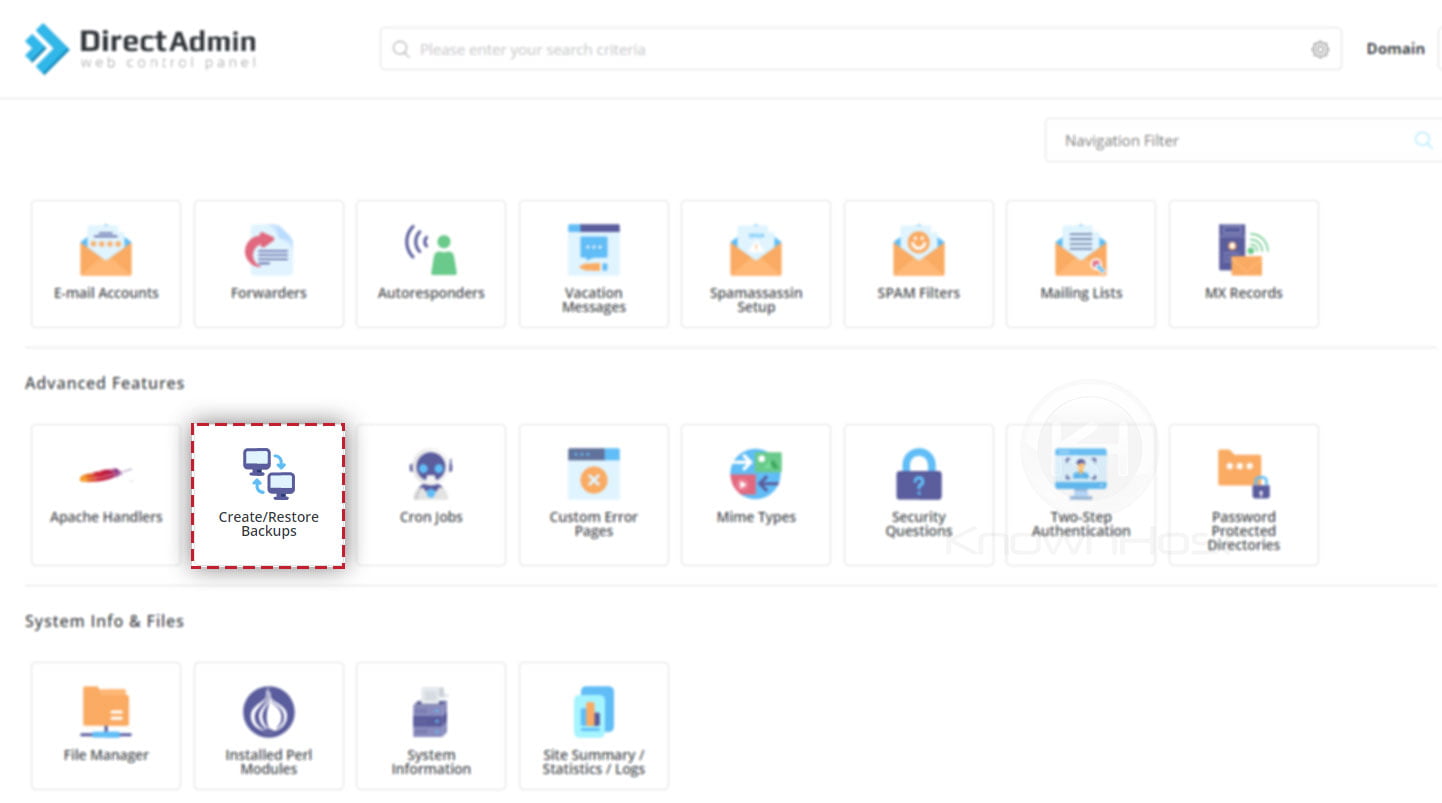
Task: View MX Records configuration
Action: pyautogui.click(x=1243, y=263)
